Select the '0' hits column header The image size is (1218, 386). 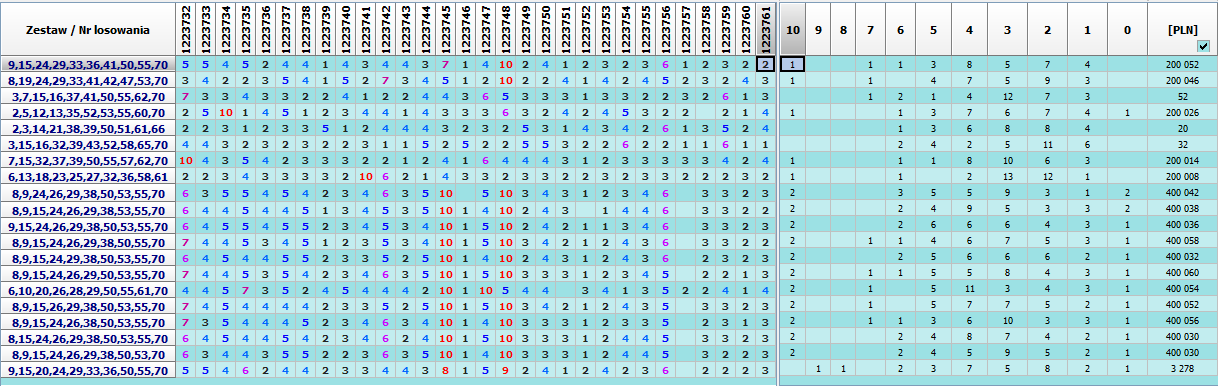coord(1127,28)
